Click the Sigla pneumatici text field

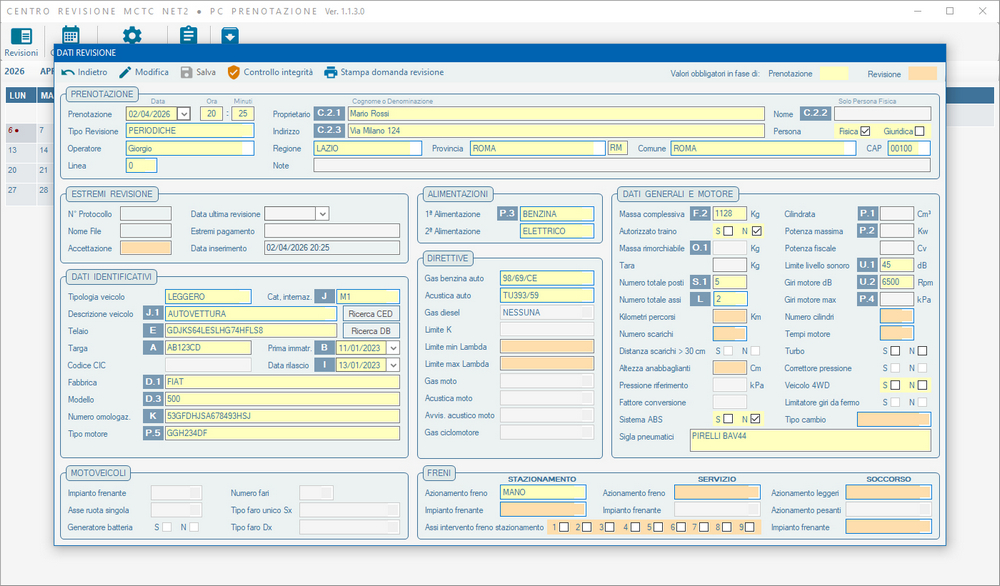(x=809, y=441)
